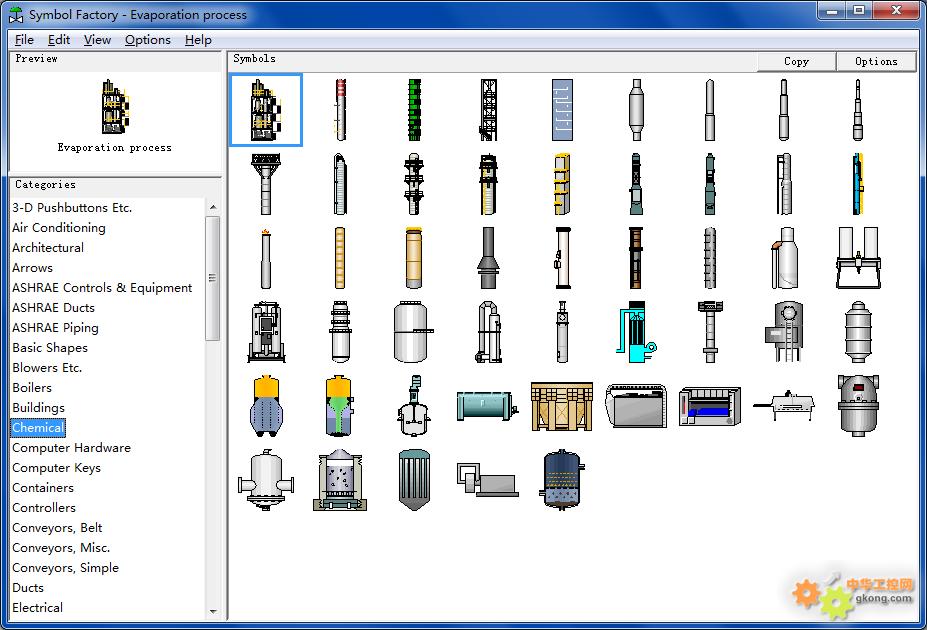This screenshot has height=630, width=927.
Task: Pick the cyan dust collector symbol
Action: (636, 331)
